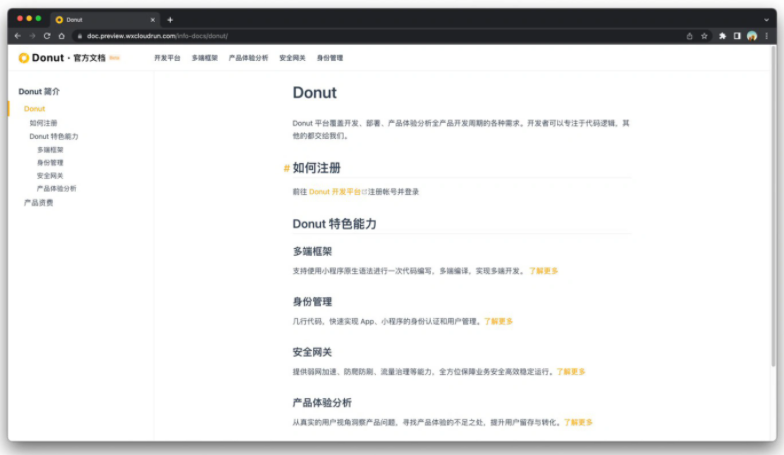Click the Donut 开发平台 link
The width and height of the screenshot is (784, 455).
click(x=334, y=191)
